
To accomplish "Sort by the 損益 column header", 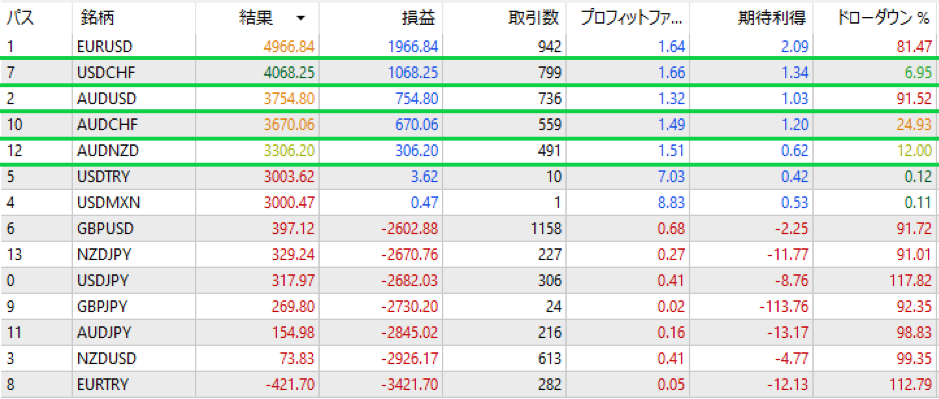I will coord(417,19).
